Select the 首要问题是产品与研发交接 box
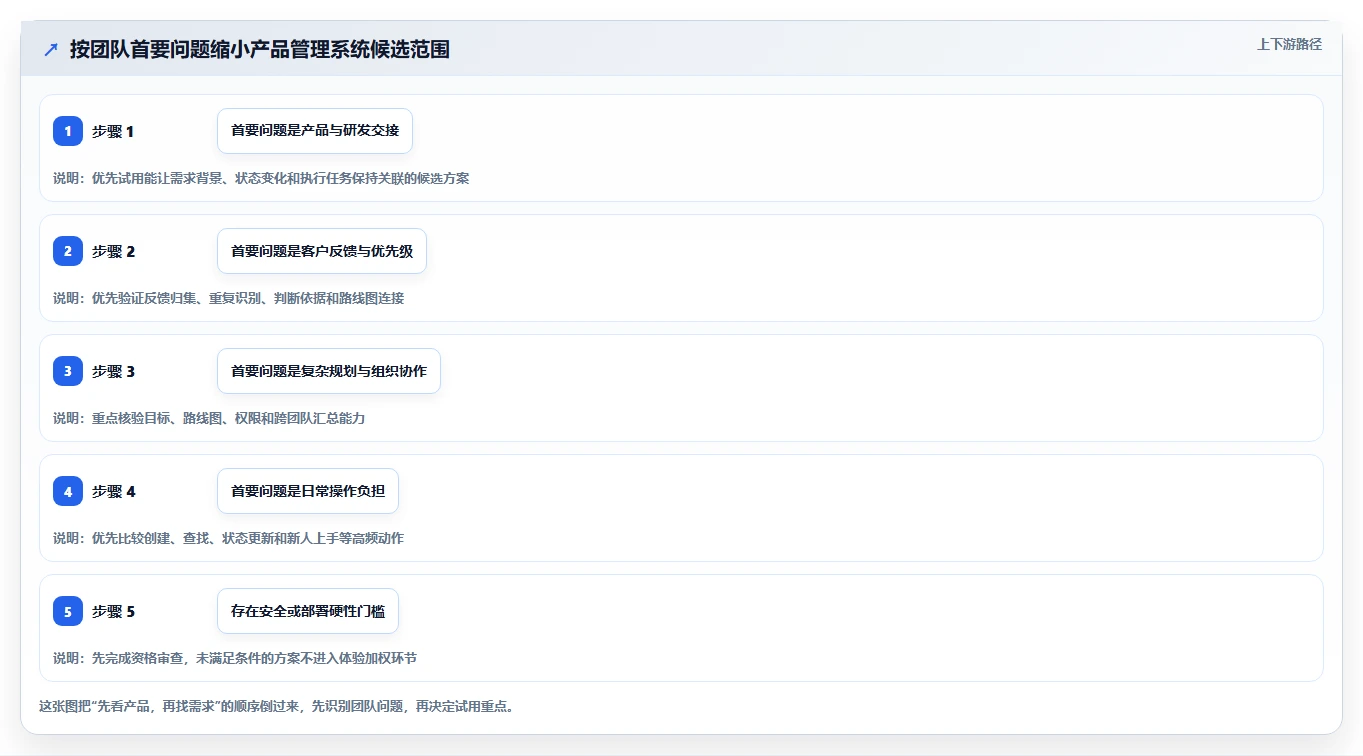 315,131
